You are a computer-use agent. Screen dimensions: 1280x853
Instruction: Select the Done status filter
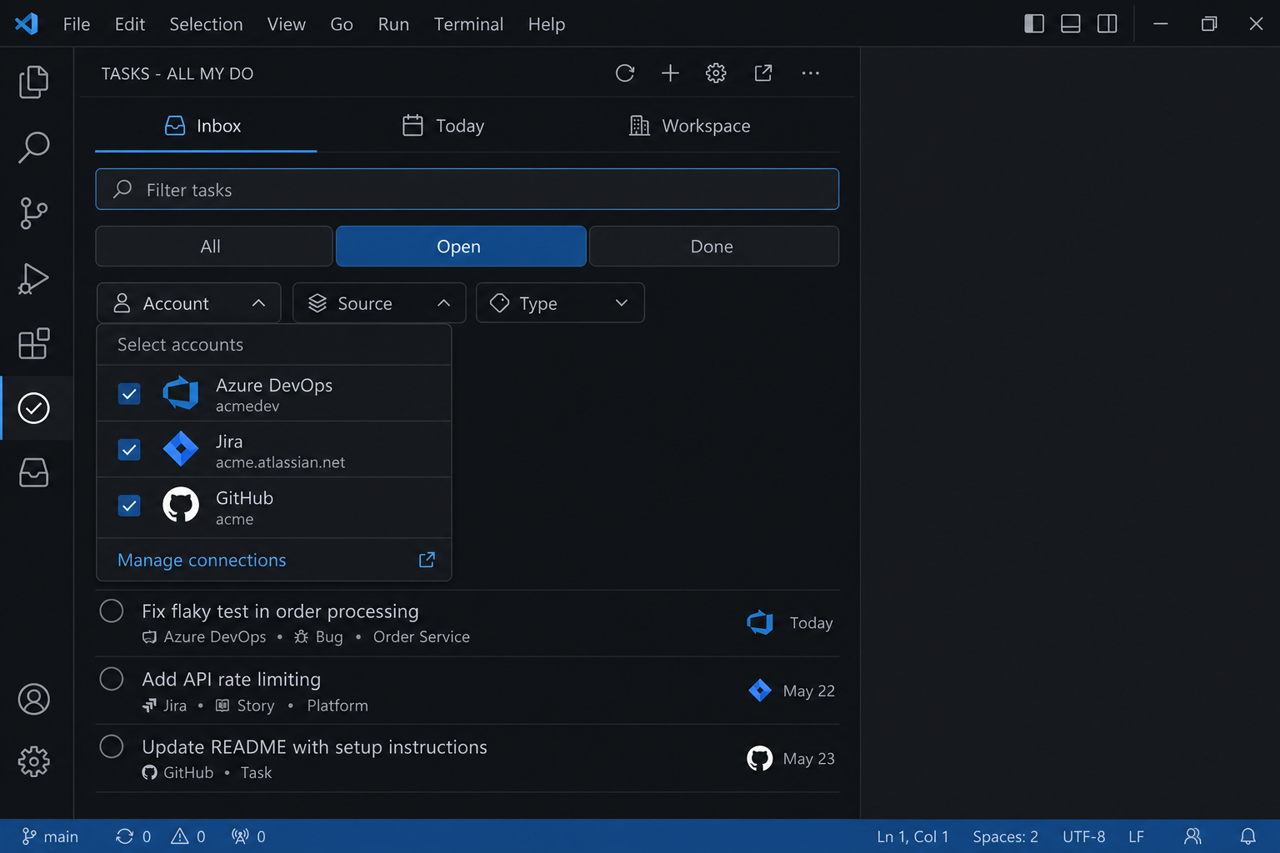[x=714, y=246]
